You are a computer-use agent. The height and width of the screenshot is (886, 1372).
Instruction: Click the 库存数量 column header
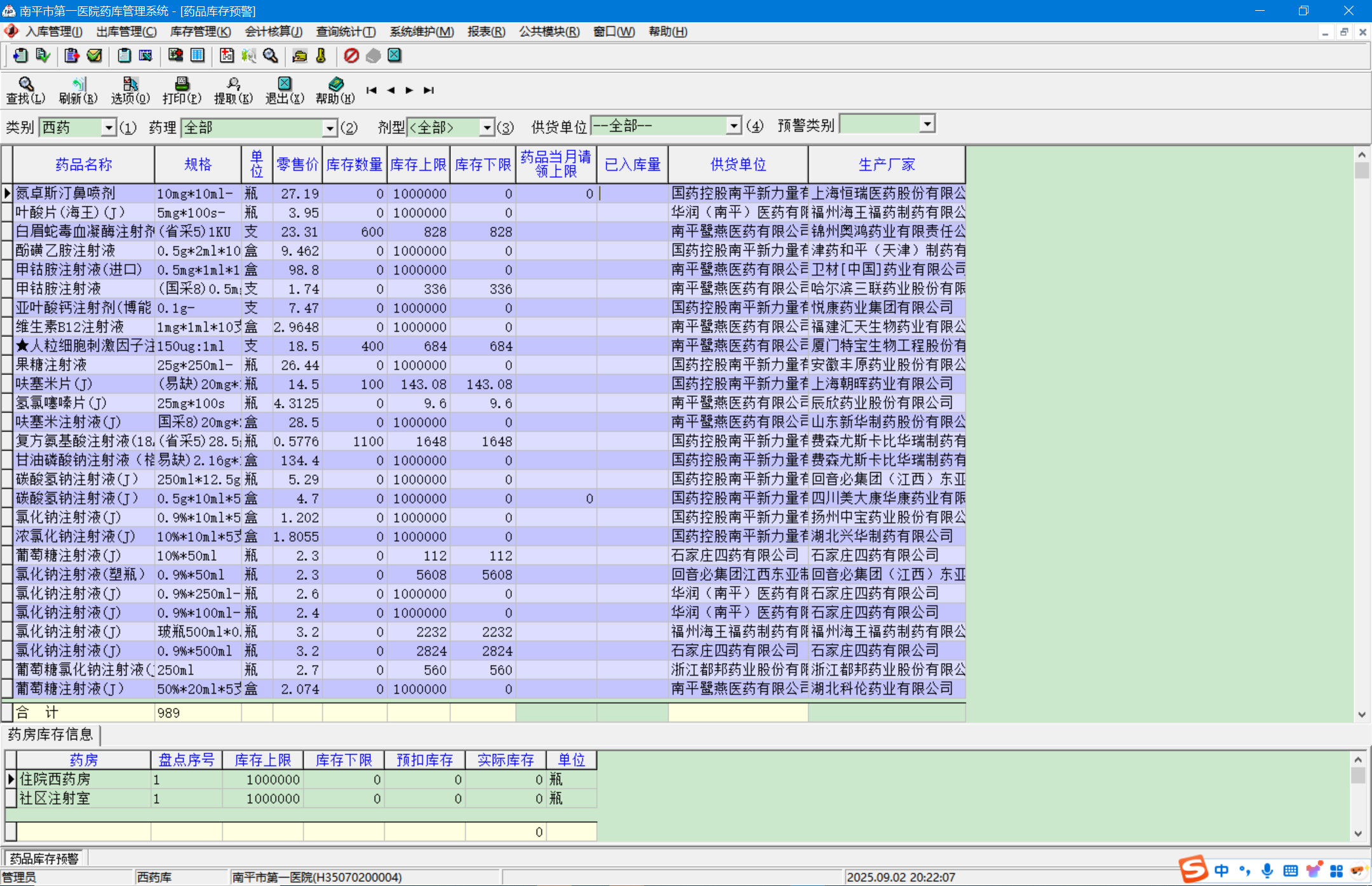[x=354, y=165]
